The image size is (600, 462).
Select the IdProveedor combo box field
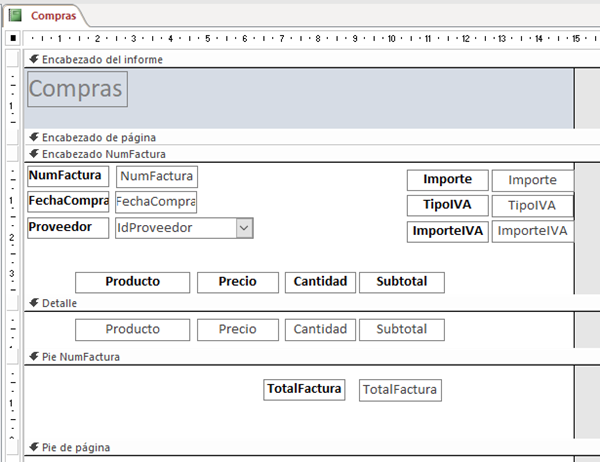point(175,228)
